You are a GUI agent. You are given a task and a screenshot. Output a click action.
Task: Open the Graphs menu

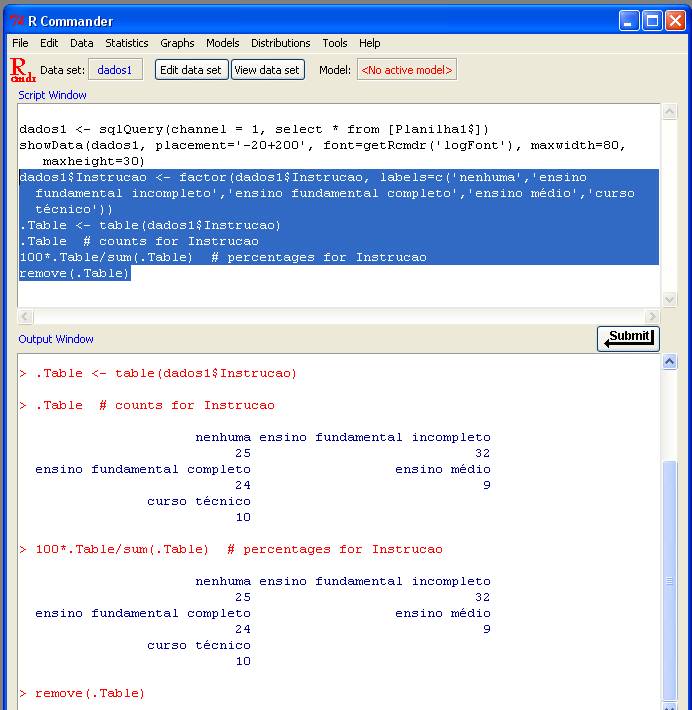click(177, 43)
